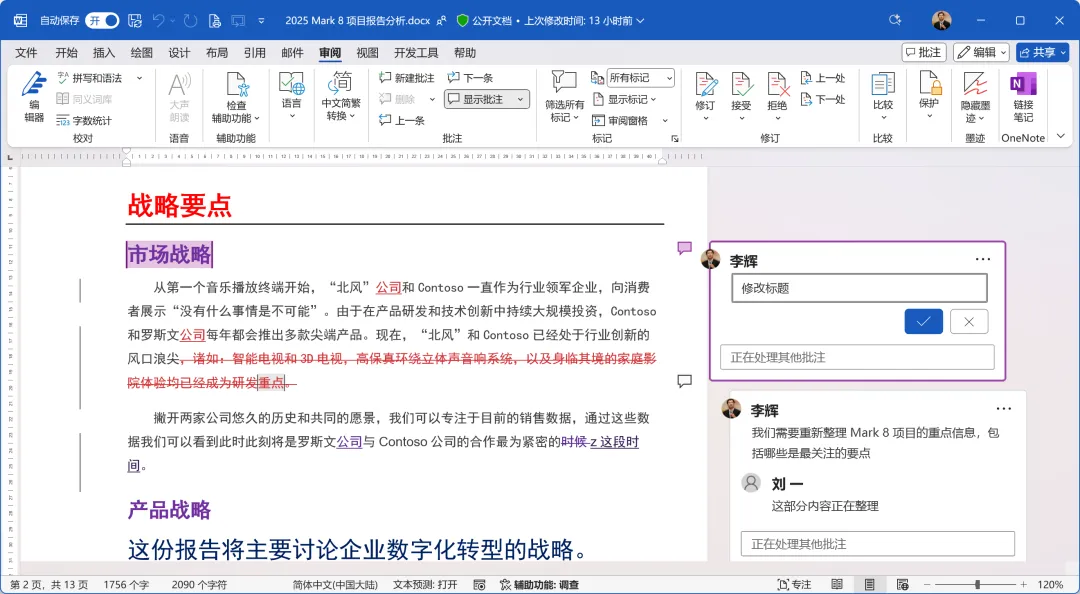
Task: Collapse the ribbon with the chevron
Action: (x=1061, y=137)
